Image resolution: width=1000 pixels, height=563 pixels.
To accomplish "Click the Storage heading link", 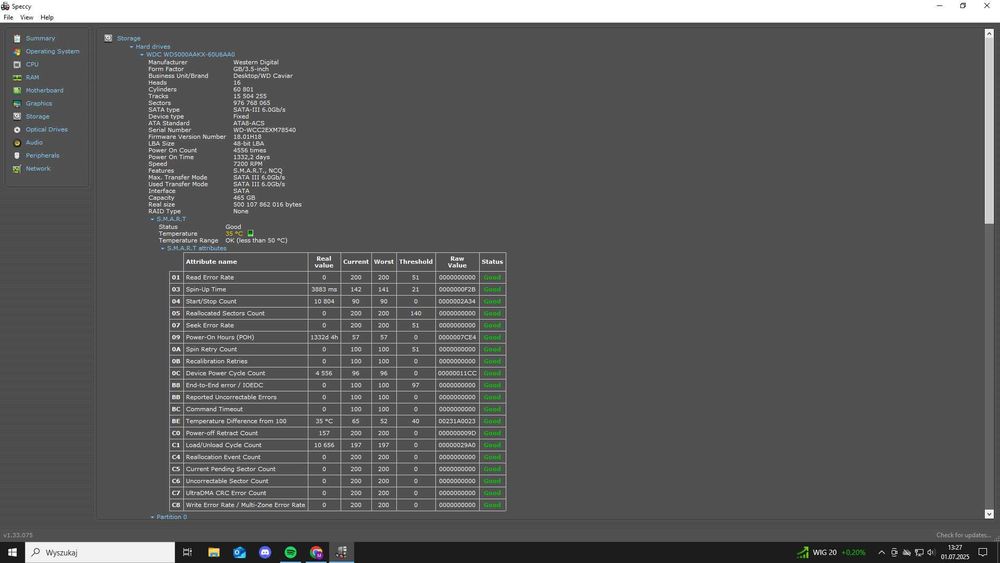I will tap(129, 38).
